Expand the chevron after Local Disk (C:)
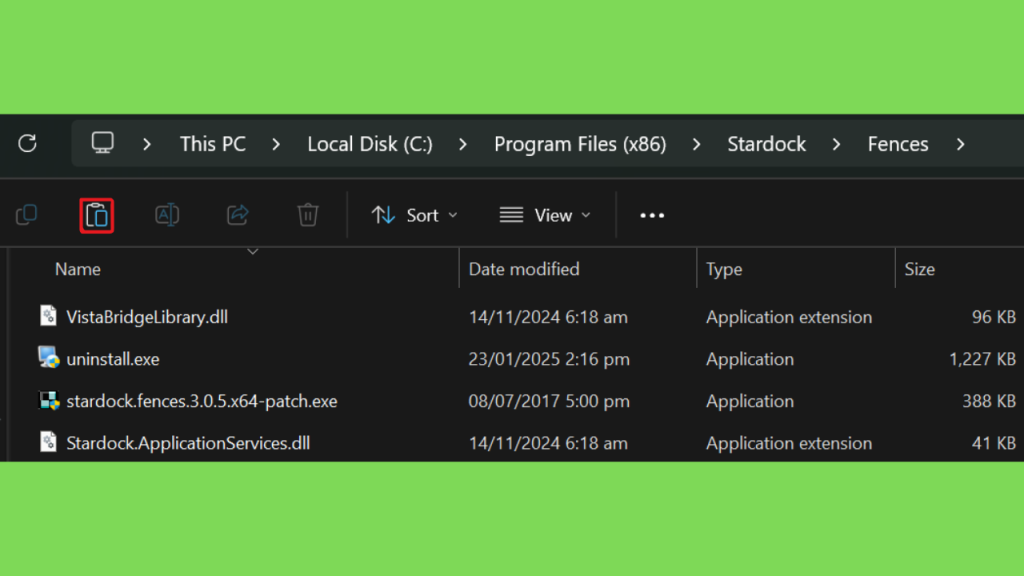 (x=462, y=144)
